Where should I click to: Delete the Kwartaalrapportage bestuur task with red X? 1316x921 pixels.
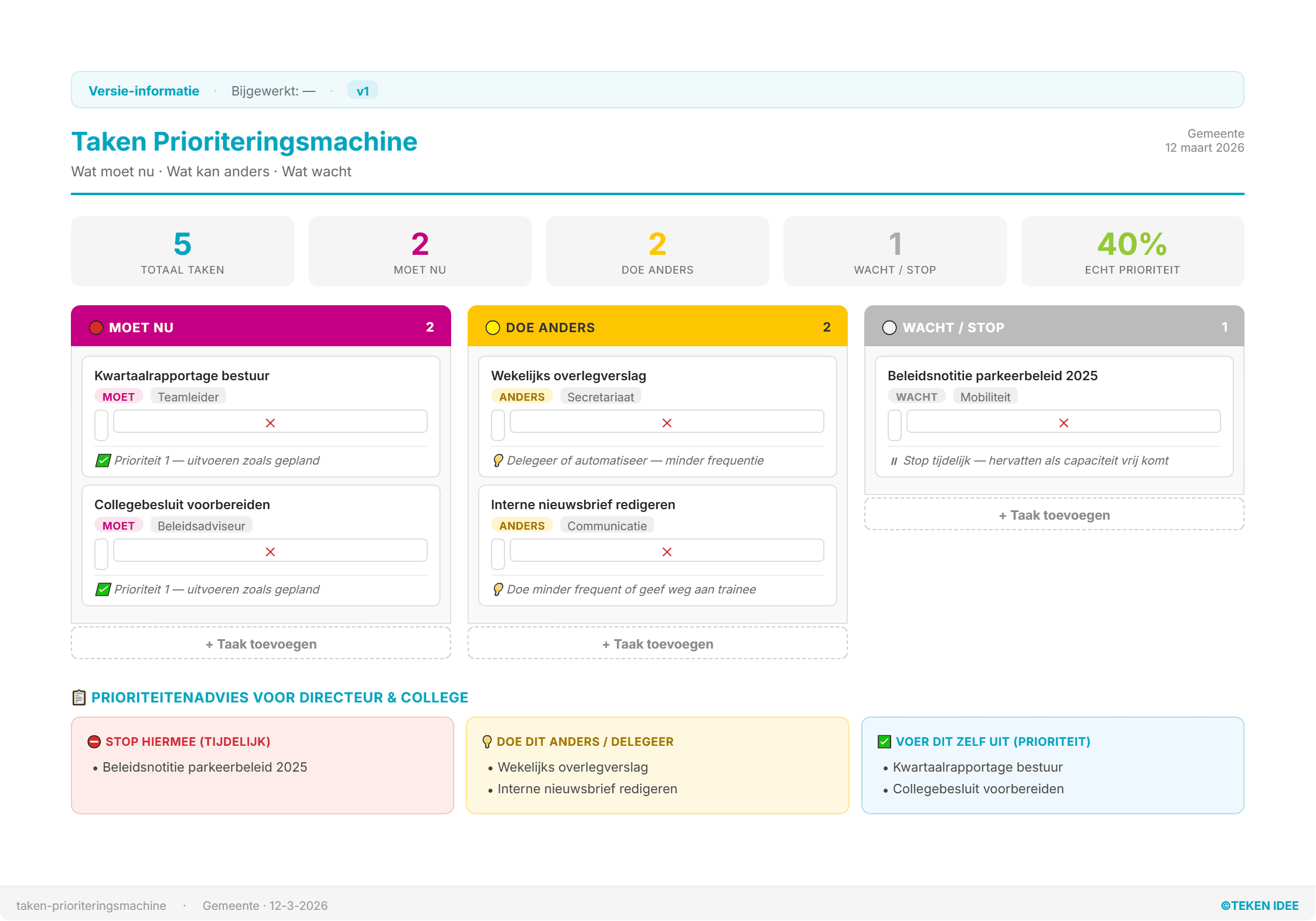coord(270,423)
